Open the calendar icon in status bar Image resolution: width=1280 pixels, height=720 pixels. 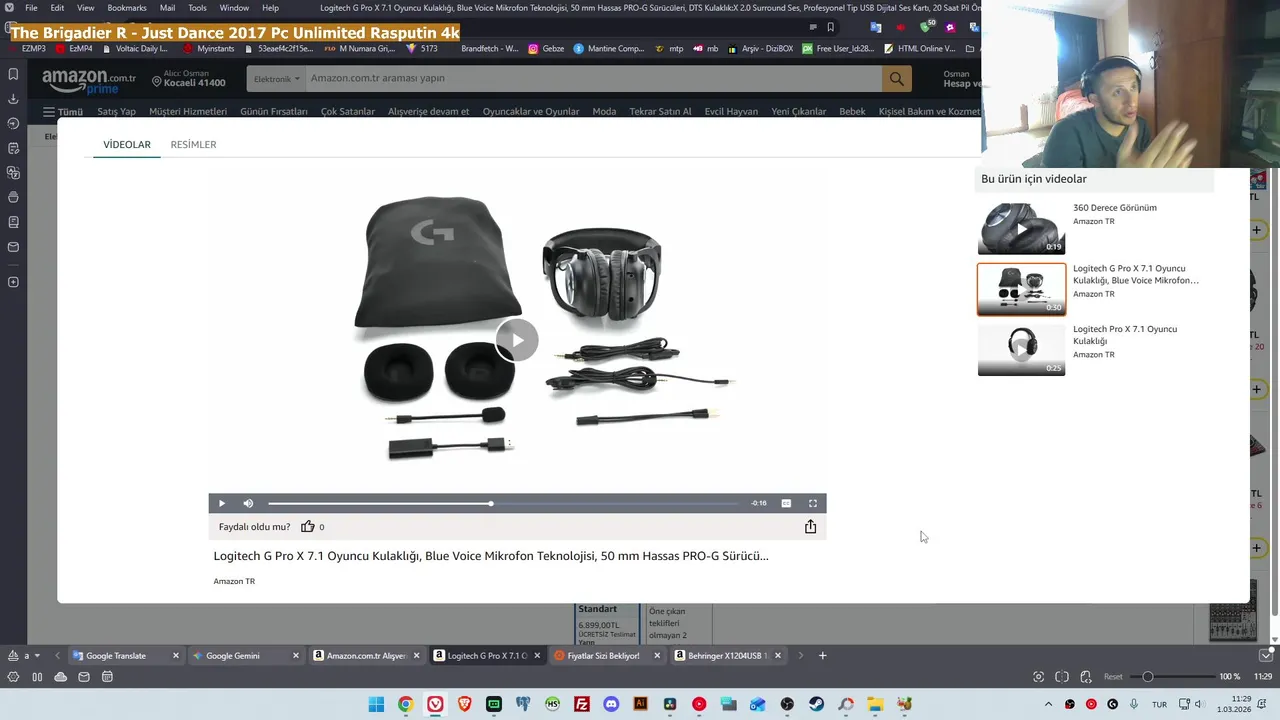(107, 677)
